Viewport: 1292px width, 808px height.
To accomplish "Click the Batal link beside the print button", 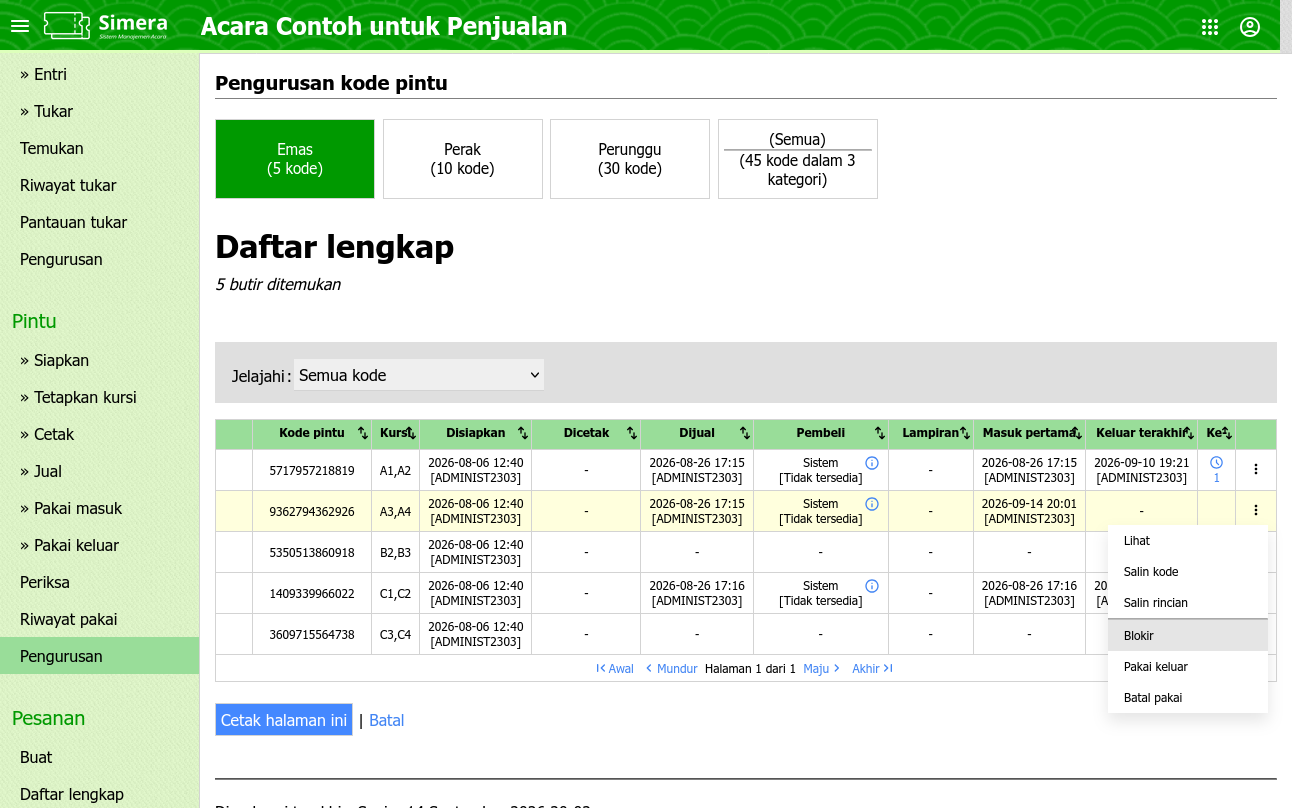I will 387,720.
